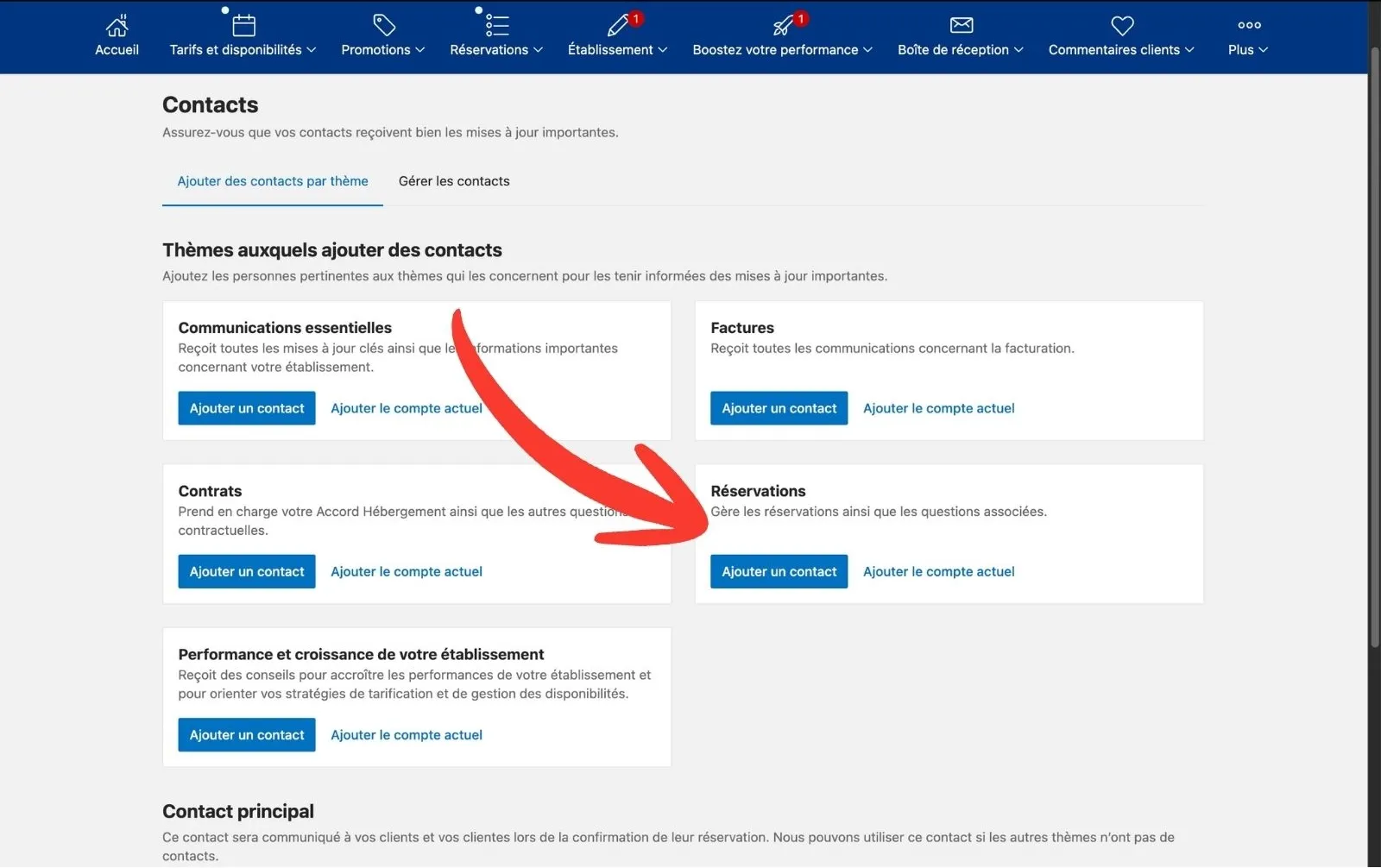Expand the Boîte de réception chevron
Viewport: 1381px width, 868px height.
point(1018,50)
